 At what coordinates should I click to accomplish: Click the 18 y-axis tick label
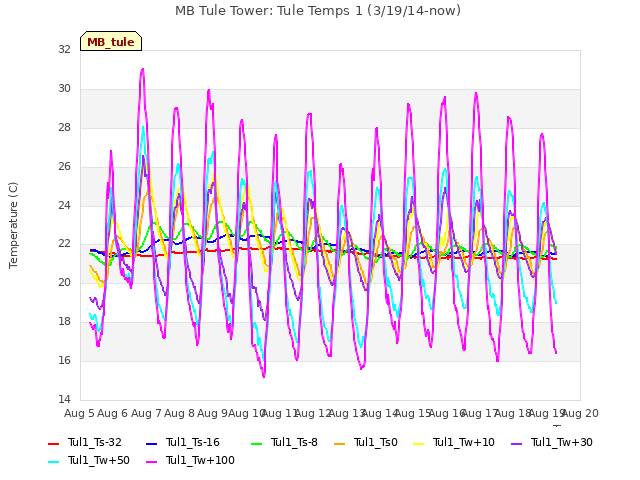64,322
